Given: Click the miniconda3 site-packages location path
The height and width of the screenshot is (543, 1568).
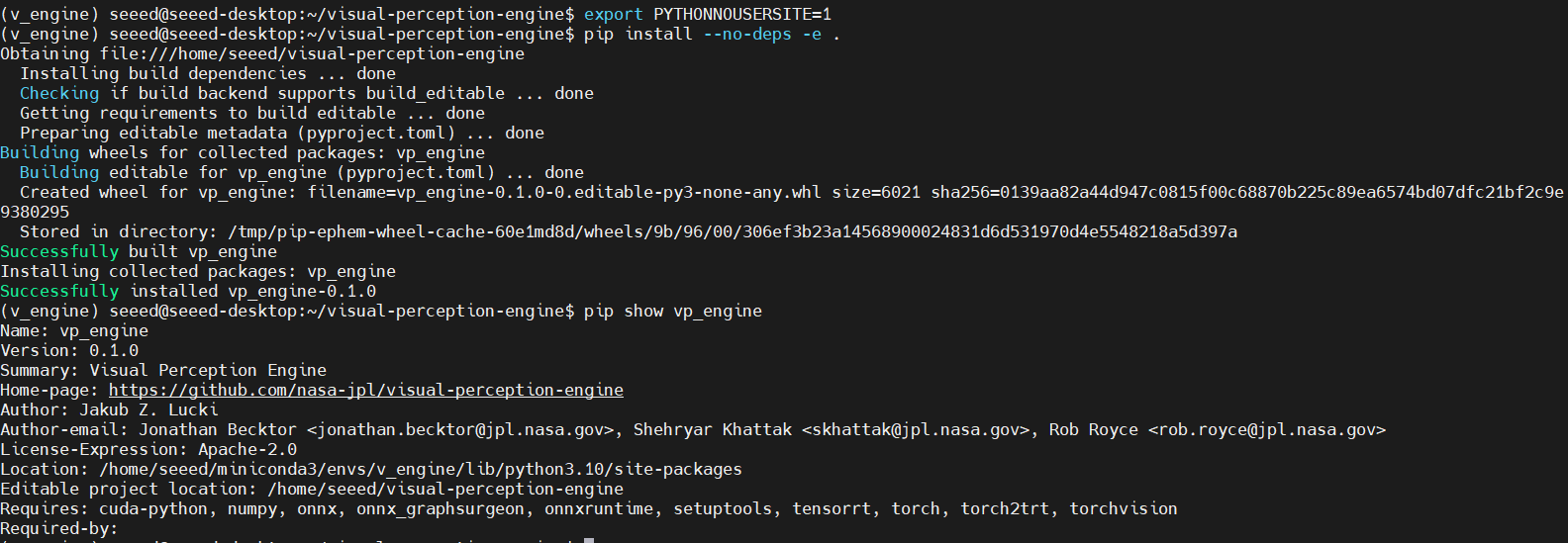Looking at the screenshot, I should pyautogui.click(x=420, y=469).
